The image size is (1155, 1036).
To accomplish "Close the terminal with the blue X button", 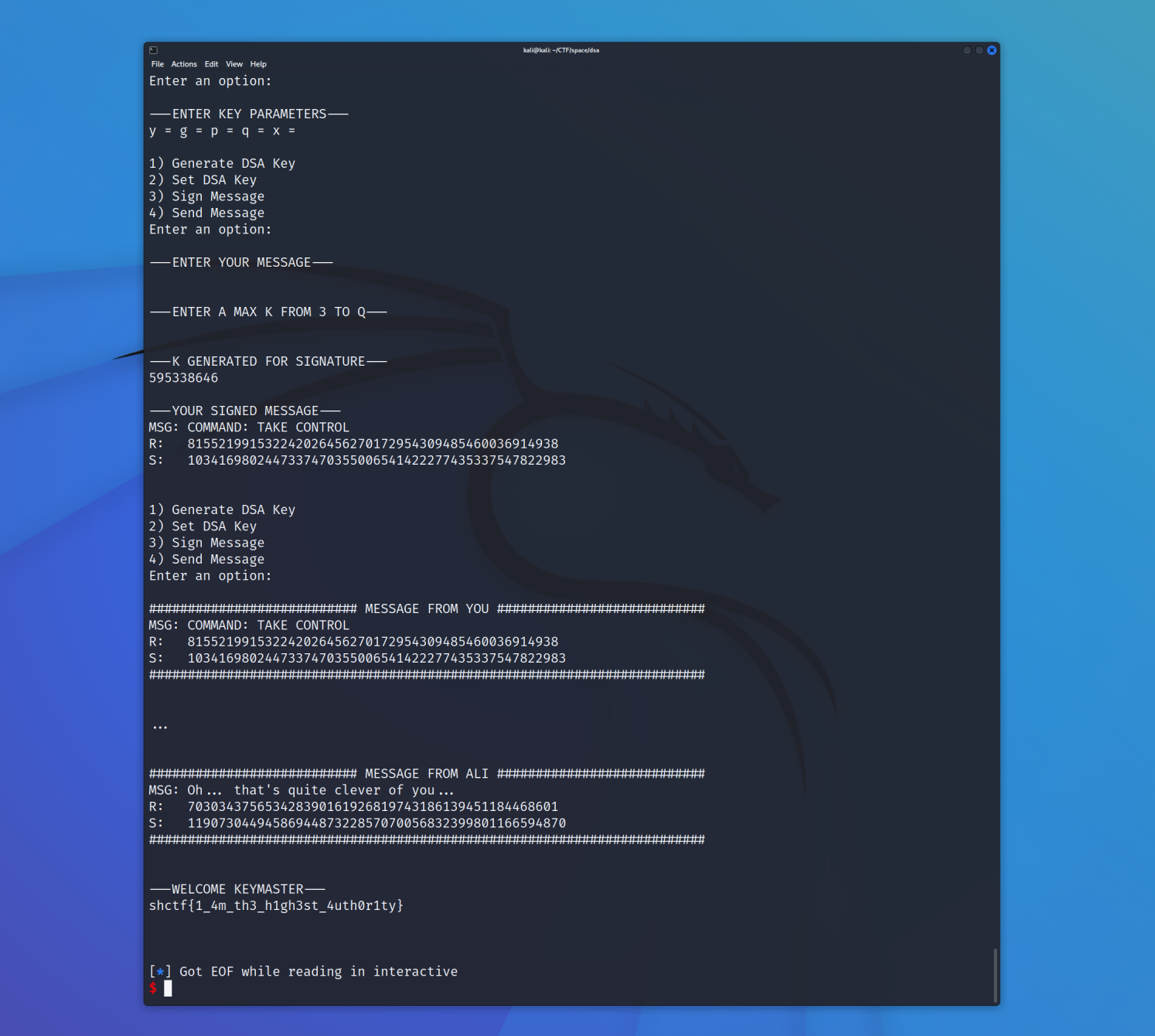I will pyautogui.click(x=992, y=50).
